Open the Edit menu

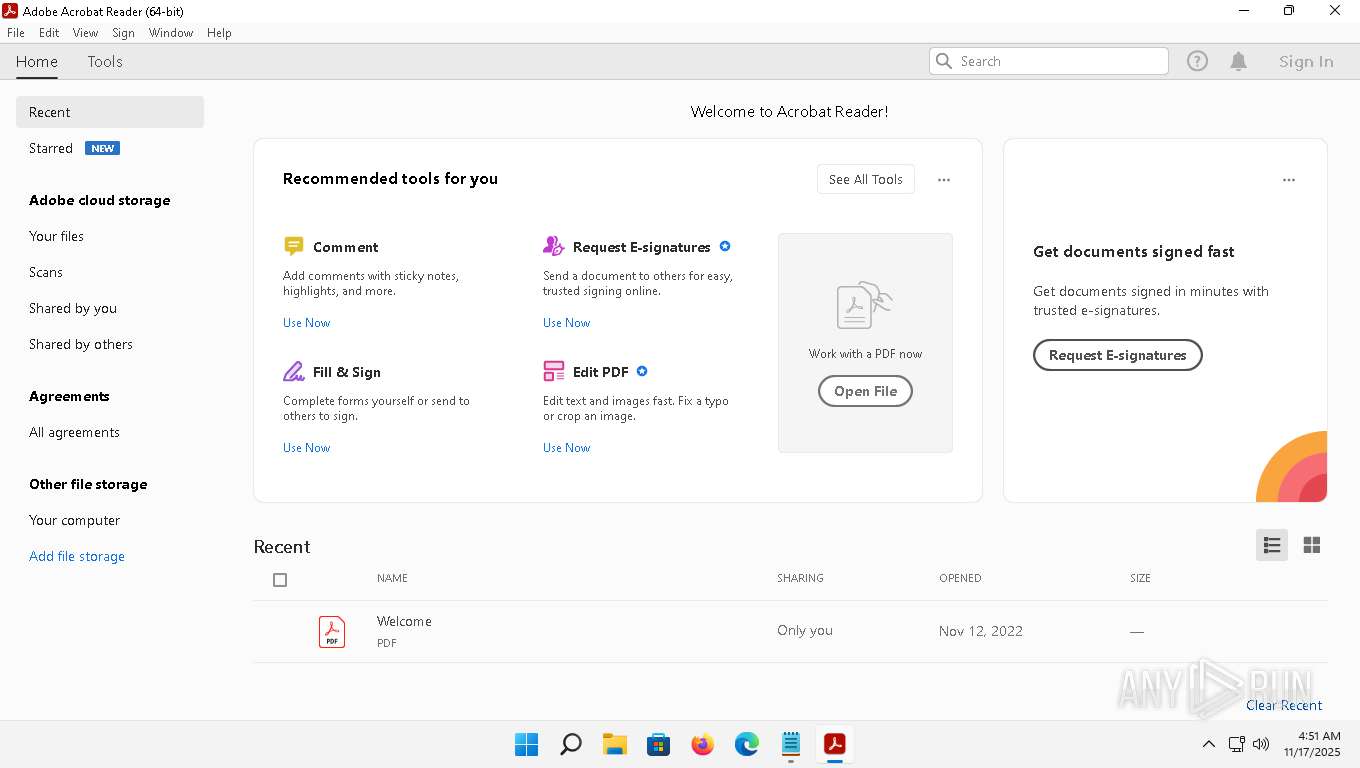pyautogui.click(x=49, y=33)
